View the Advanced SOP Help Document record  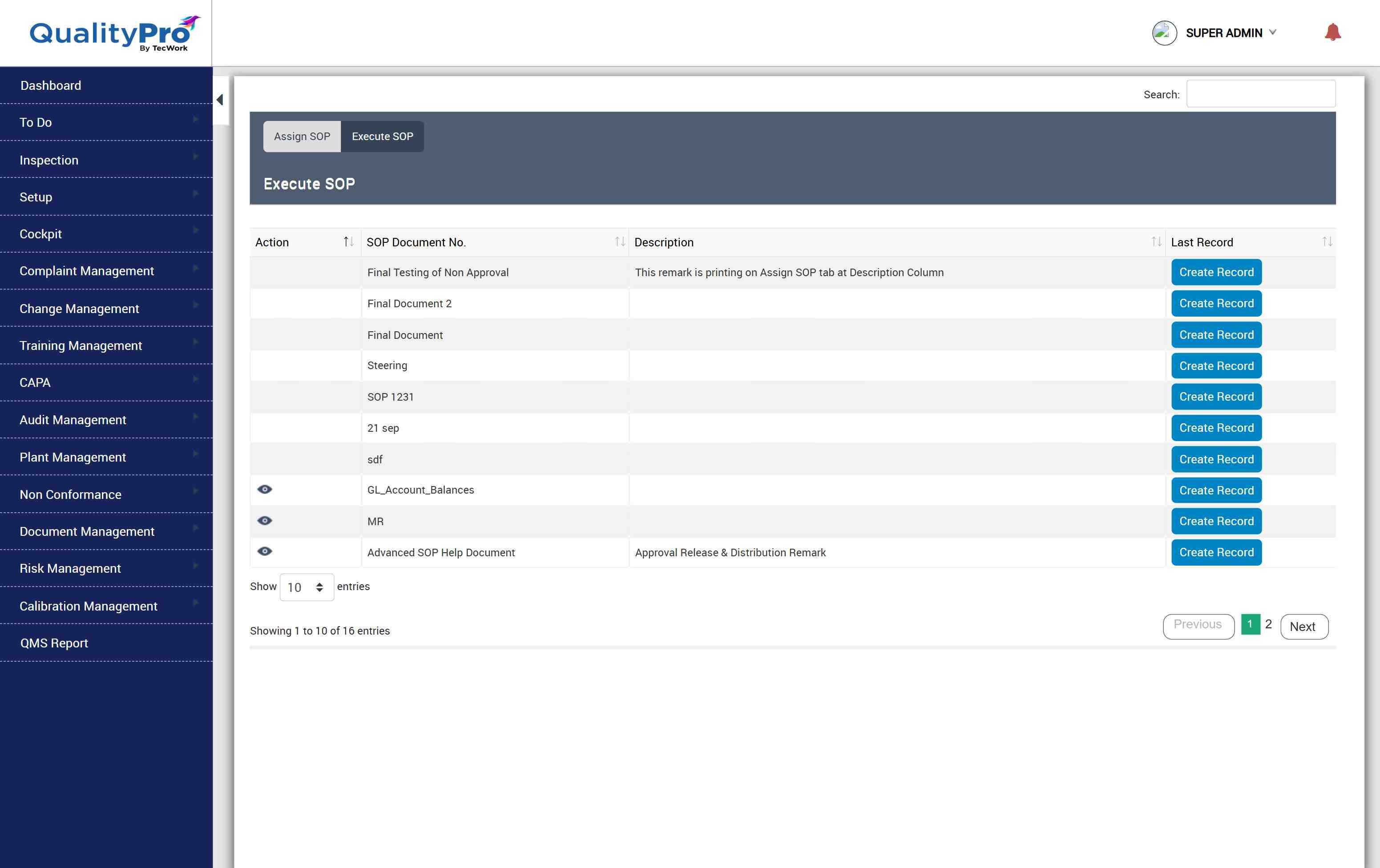(265, 551)
